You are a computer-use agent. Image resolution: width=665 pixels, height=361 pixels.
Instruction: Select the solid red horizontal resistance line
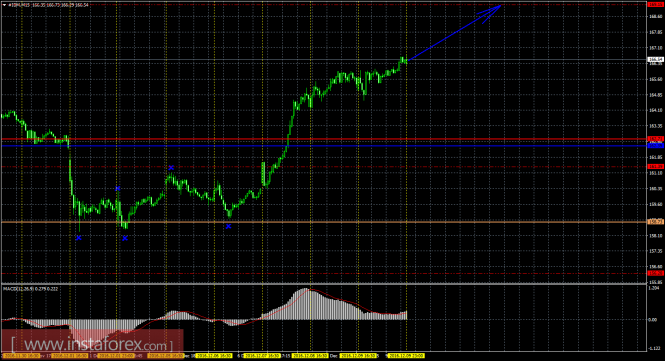[x=324, y=139]
